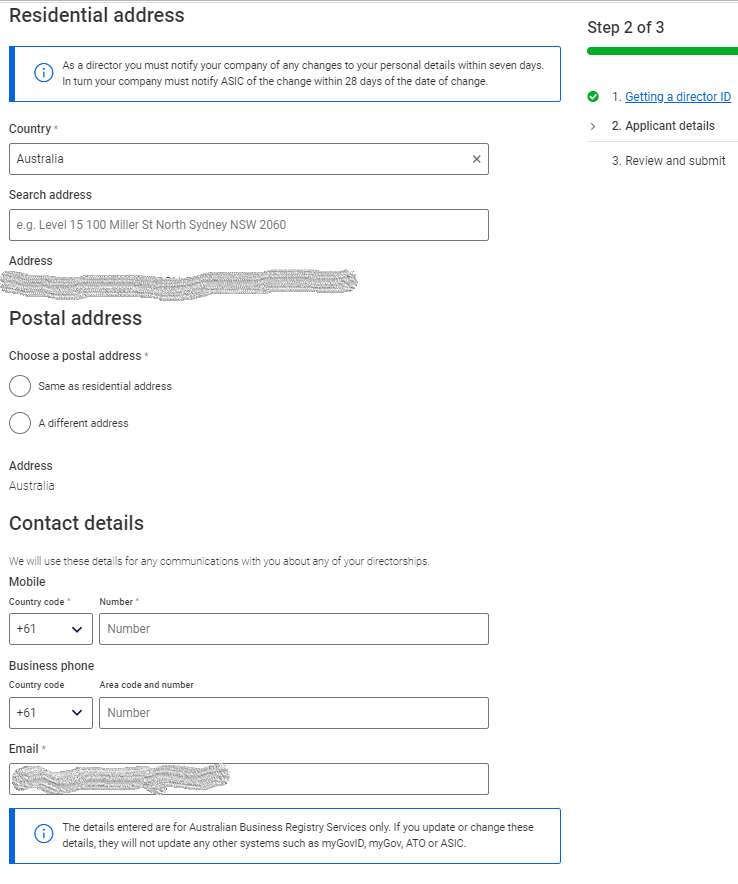This screenshot has height=884, width=738.
Task: Click the Mobile number field
Action: click(294, 629)
